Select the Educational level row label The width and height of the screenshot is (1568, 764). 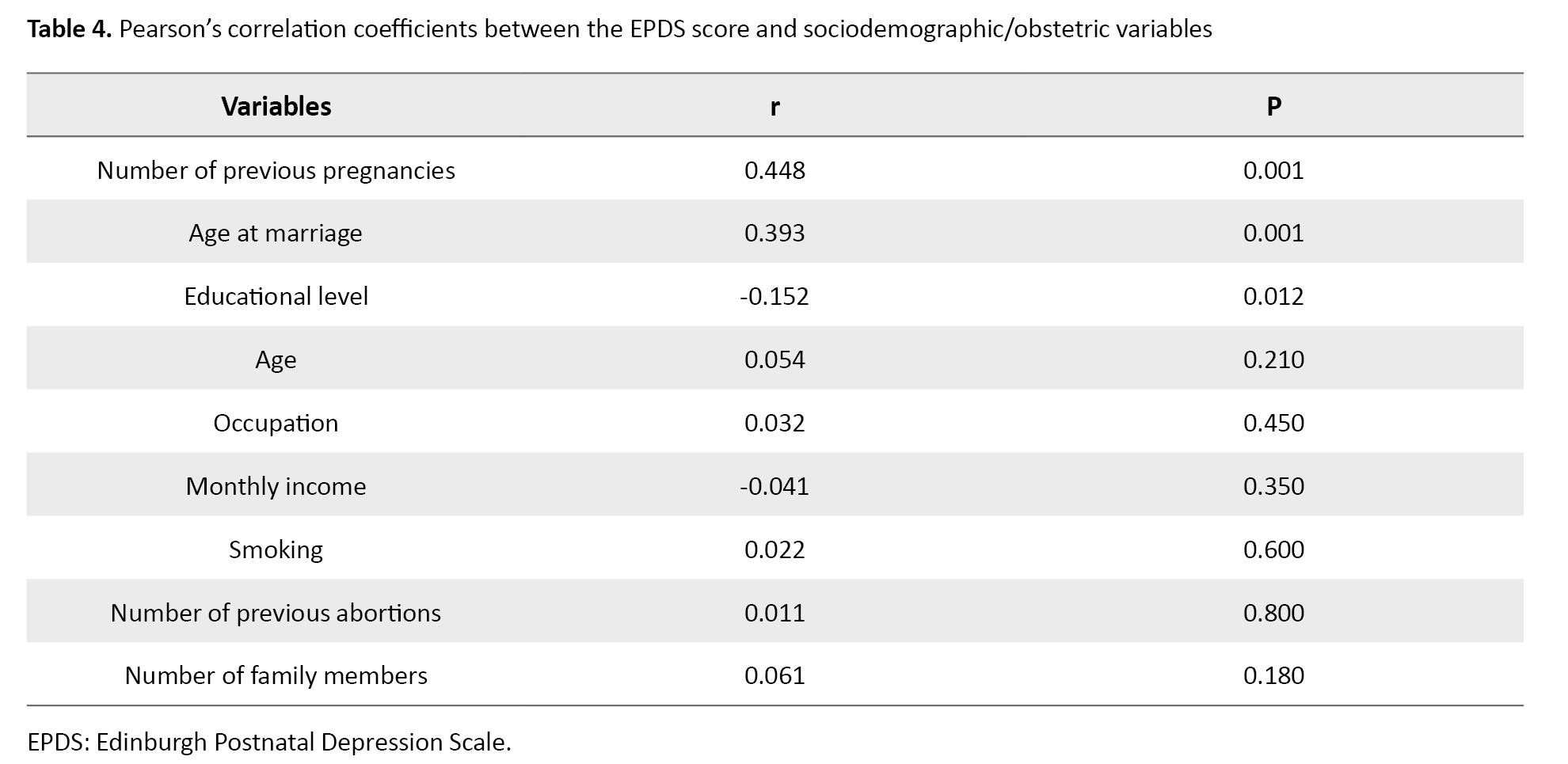coord(276,296)
